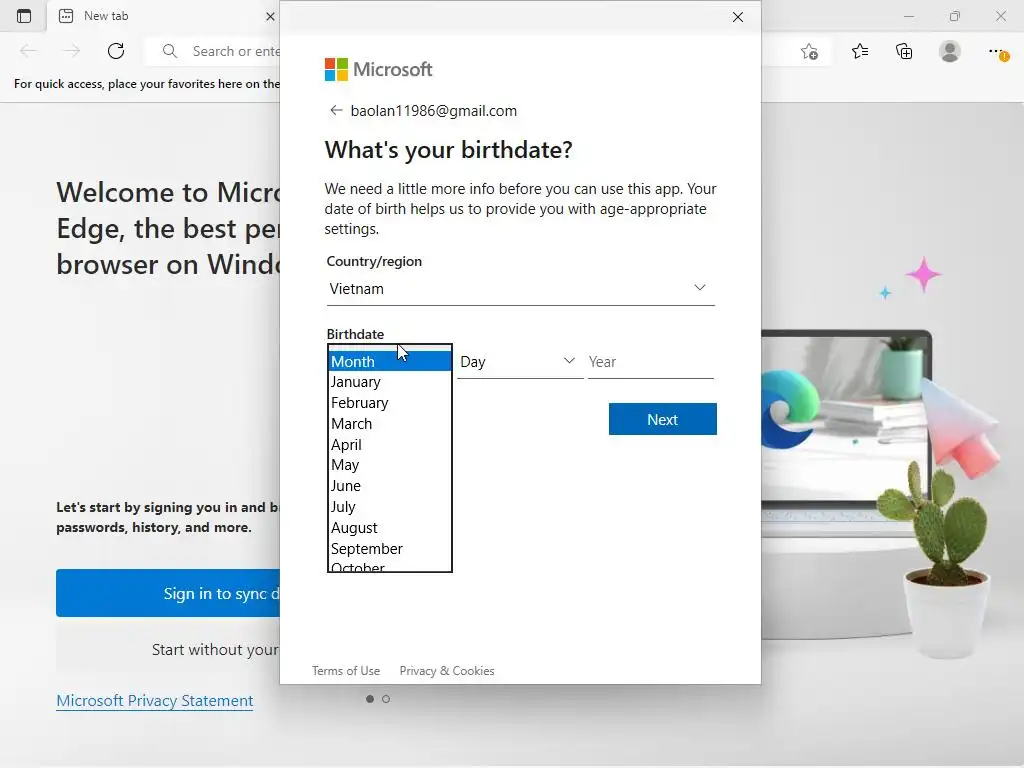Image resolution: width=1024 pixels, height=768 pixels.
Task: Open the profile avatar in Edge toolbar
Action: (950, 52)
